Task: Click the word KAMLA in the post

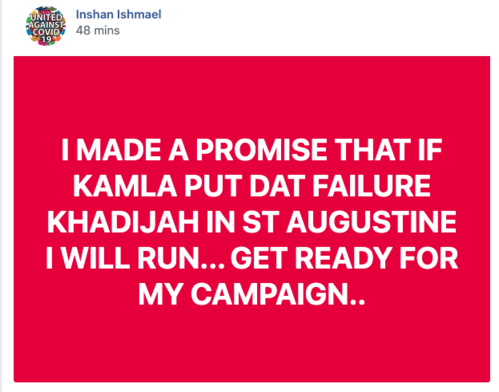Action: tap(125, 186)
